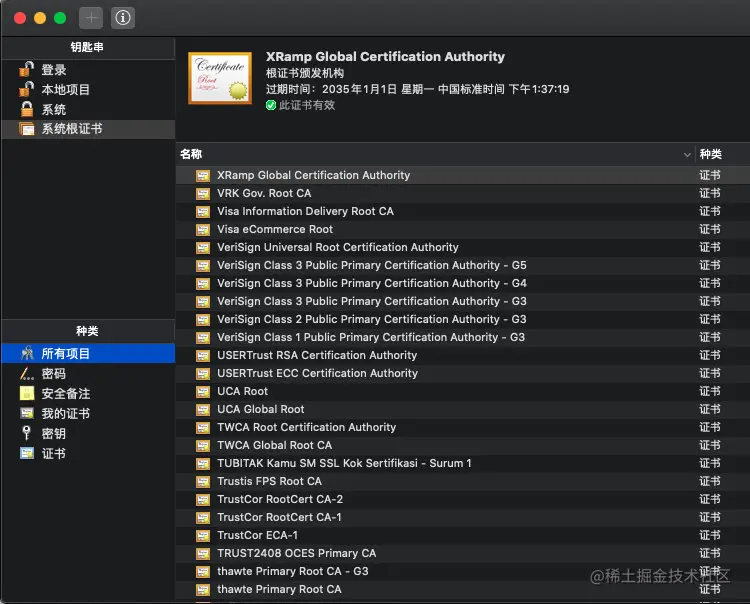750x604 pixels.
Task: Click the XRamp Global Certification Authority title
Action: point(385,56)
